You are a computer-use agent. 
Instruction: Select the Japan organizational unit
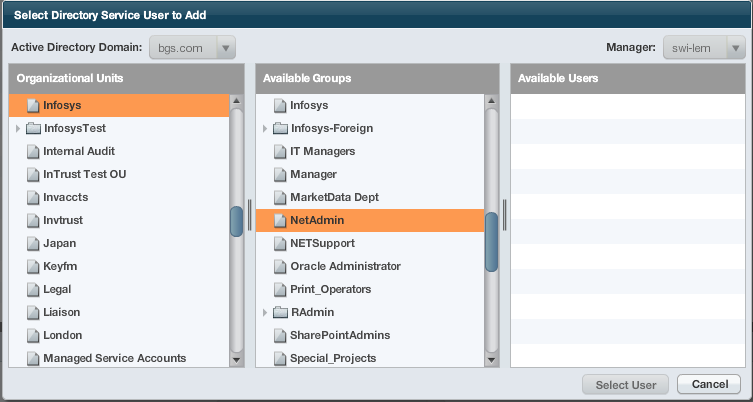[x=119, y=244]
